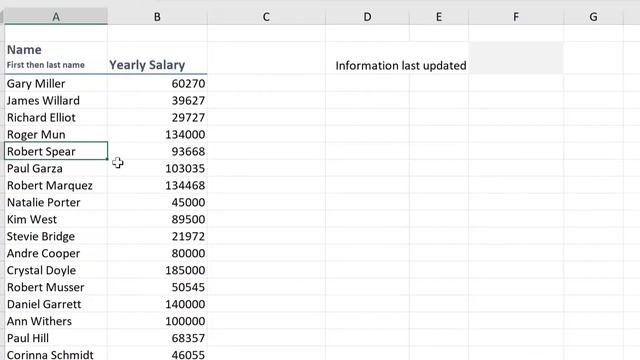The image size is (640, 360).
Task: Click salary value 89500
Action: tap(157, 219)
